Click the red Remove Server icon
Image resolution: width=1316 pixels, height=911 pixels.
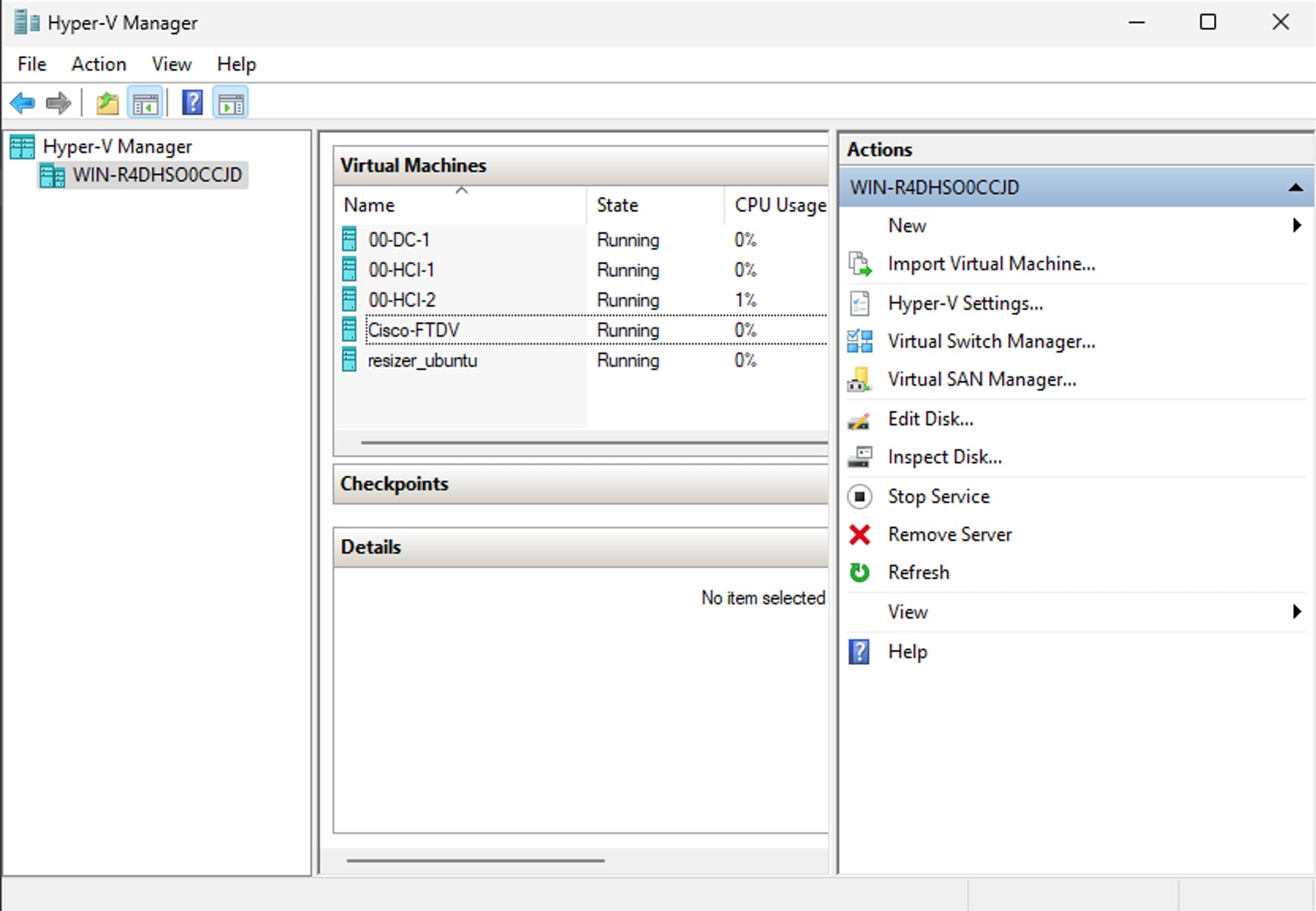tap(860, 535)
